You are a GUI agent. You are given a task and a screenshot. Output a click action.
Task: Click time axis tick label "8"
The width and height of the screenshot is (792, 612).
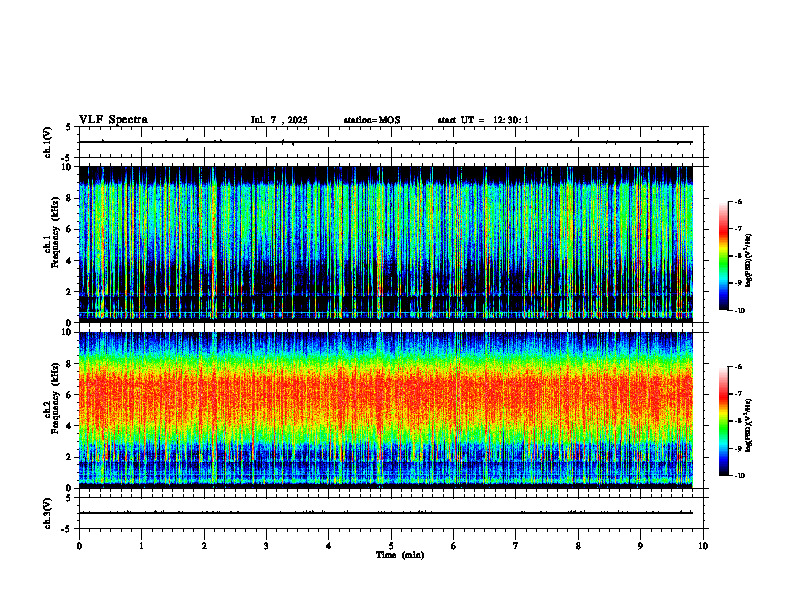[x=578, y=546]
